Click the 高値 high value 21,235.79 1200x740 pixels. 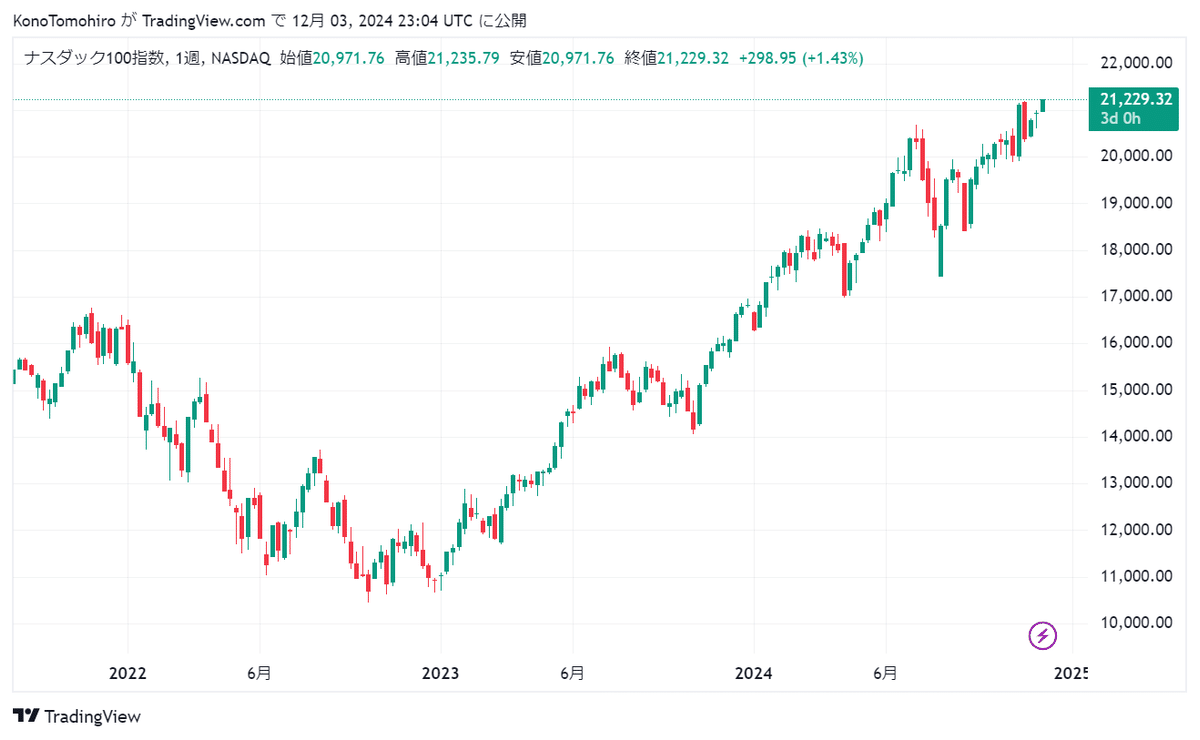[x=464, y=58]
